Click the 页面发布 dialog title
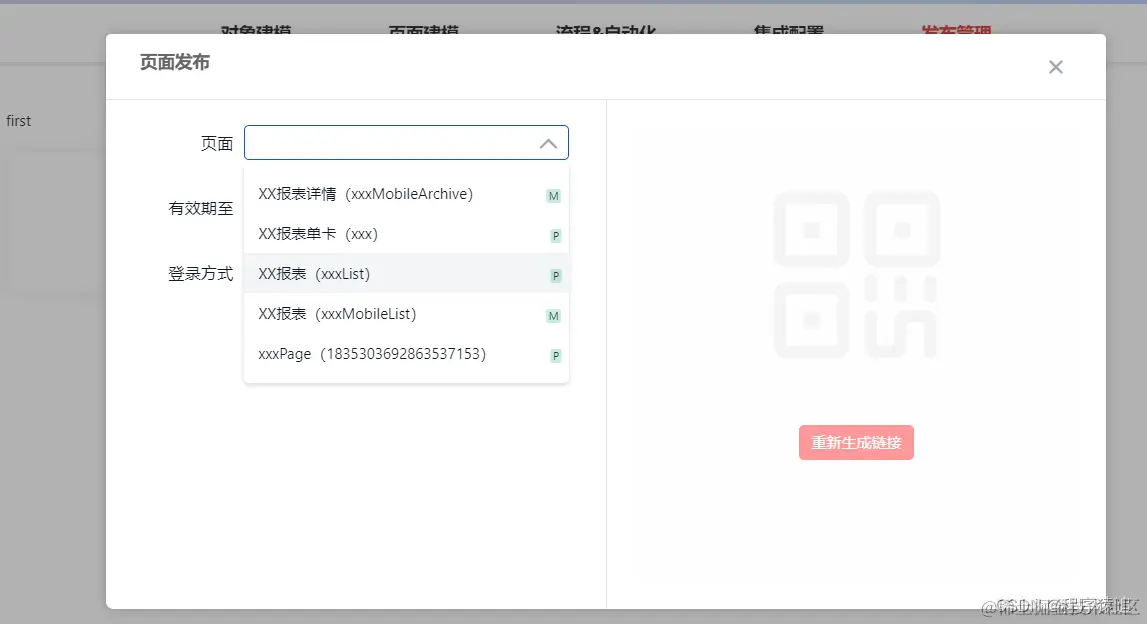 tap(175, 63)
